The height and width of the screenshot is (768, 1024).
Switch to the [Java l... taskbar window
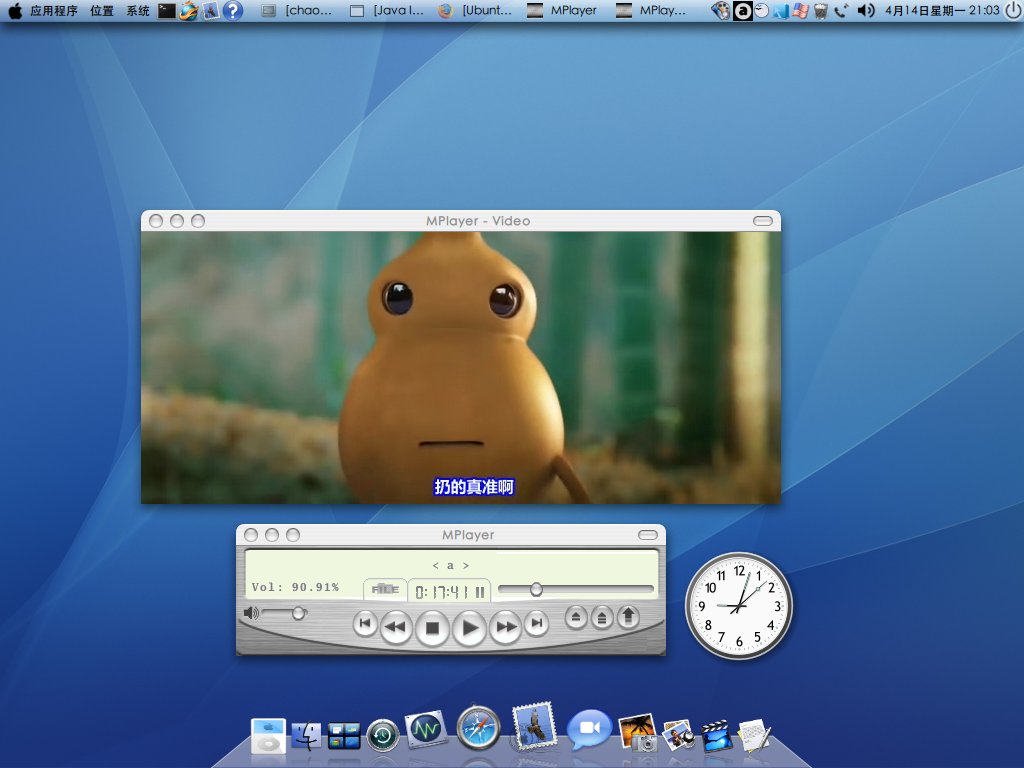click(x=387, y=10)
